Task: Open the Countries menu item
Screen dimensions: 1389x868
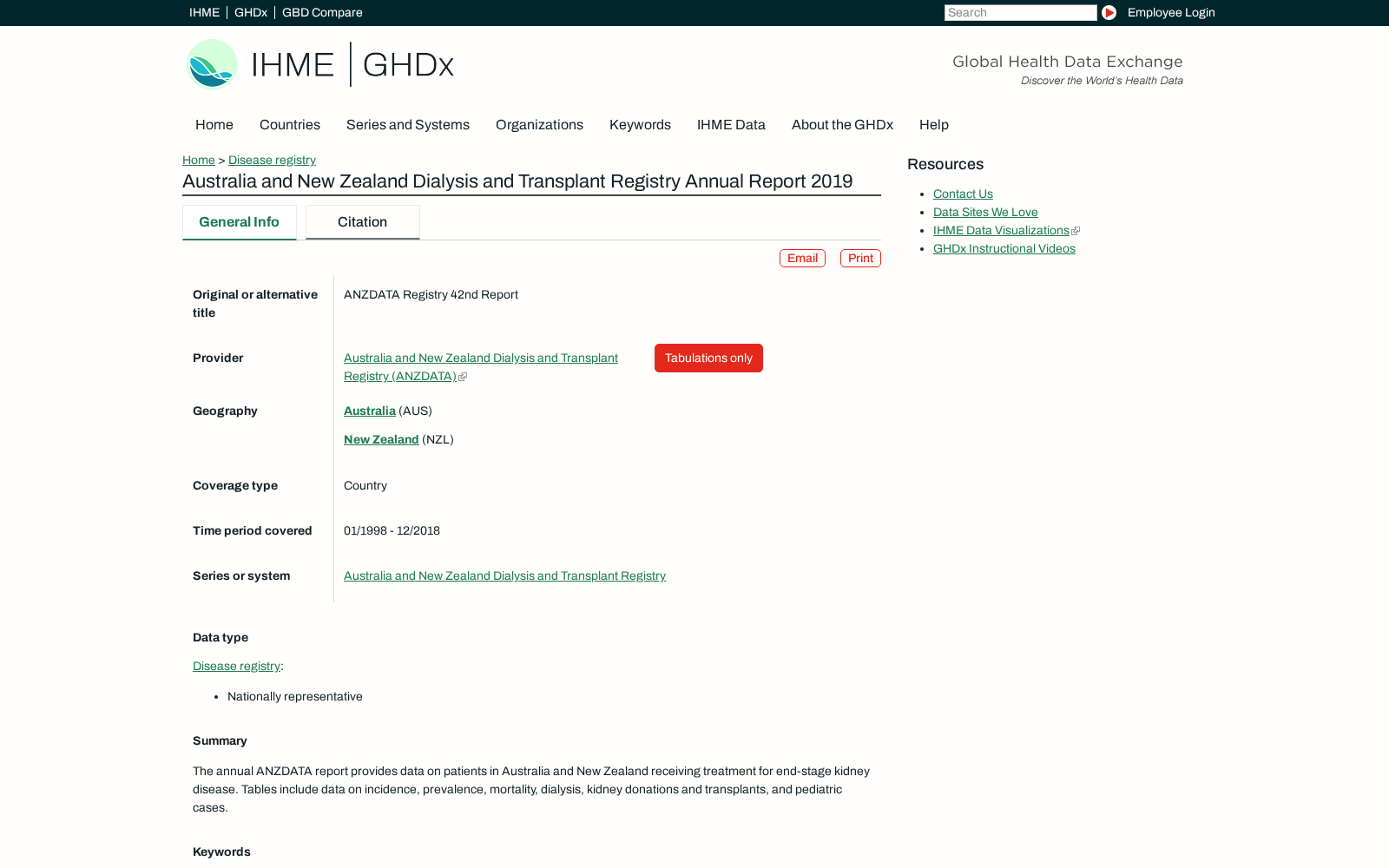Action: (x=290, y=125)
